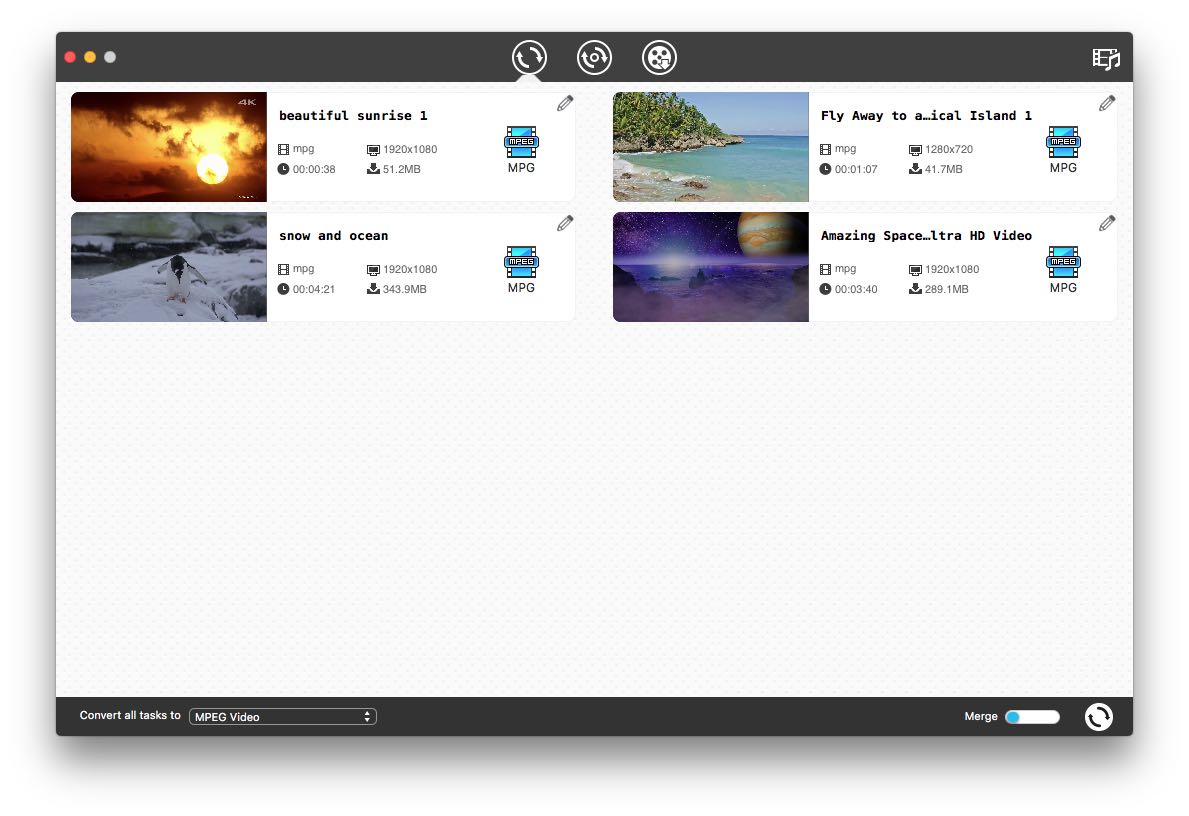Open the Convert tab icon
This screenshot has height=816, width=1189.
pos(529,58)
